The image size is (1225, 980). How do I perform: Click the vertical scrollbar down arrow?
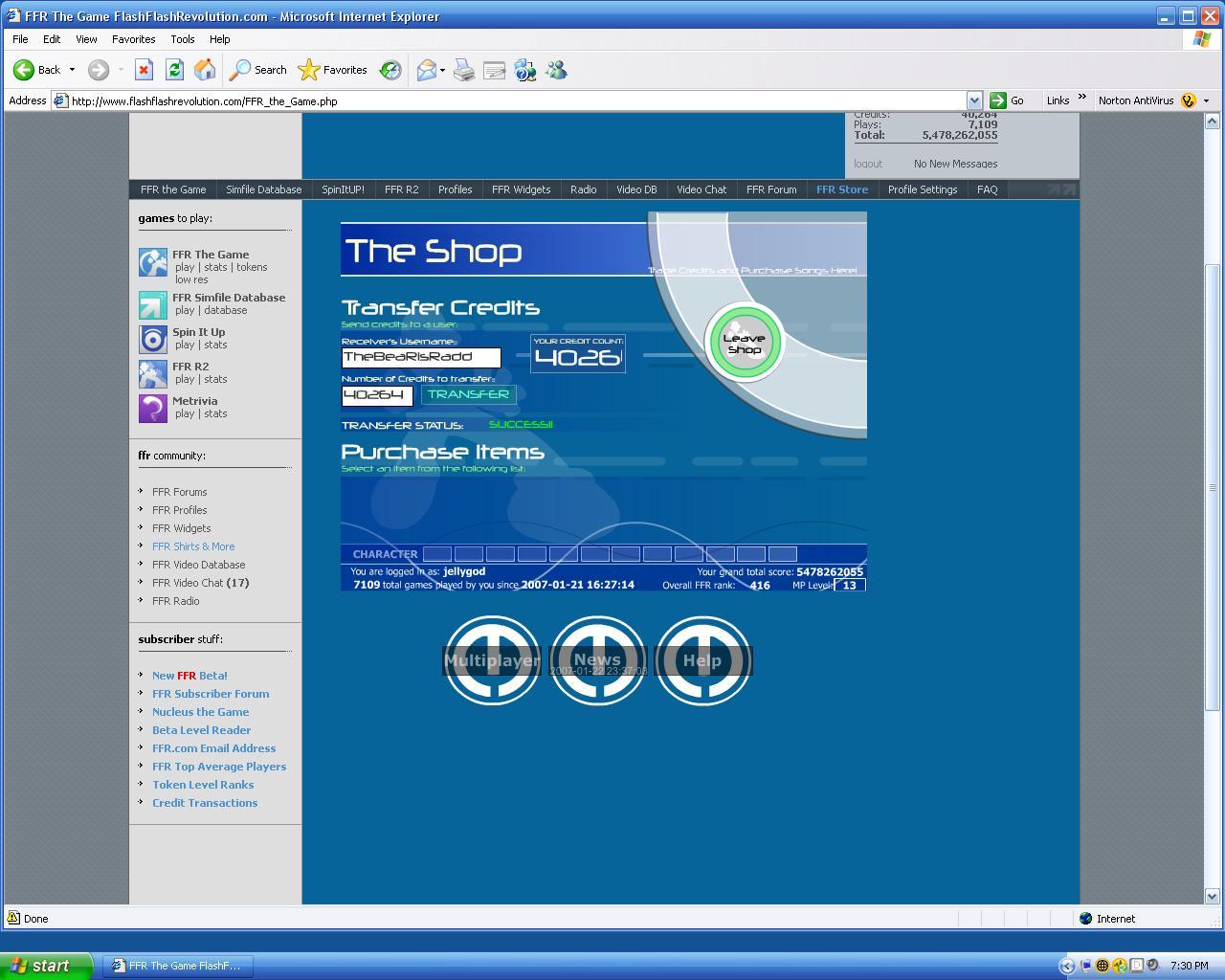(1212, 897)
